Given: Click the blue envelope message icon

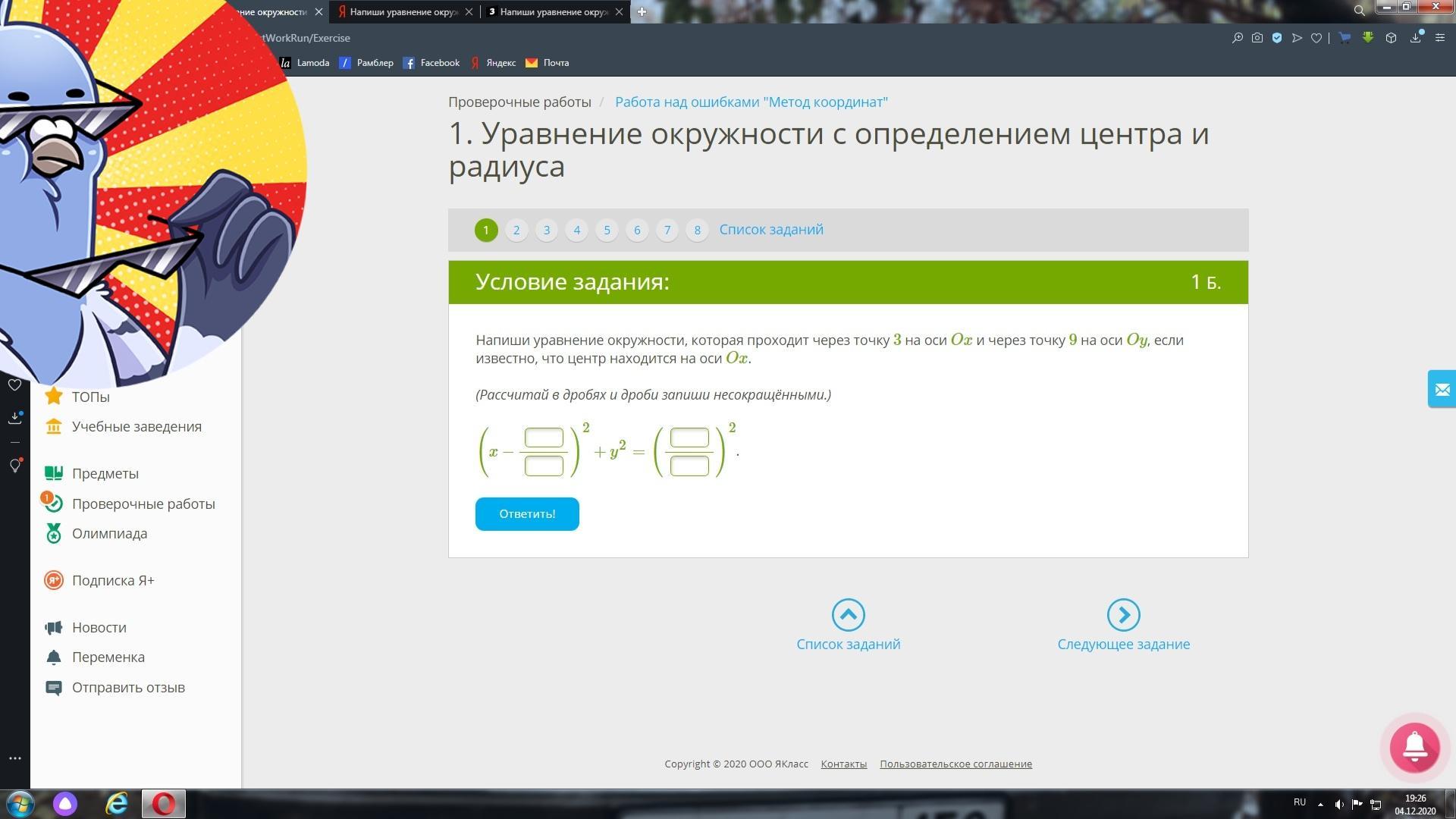Looking at the screenshot, I should click(1442, 389).
